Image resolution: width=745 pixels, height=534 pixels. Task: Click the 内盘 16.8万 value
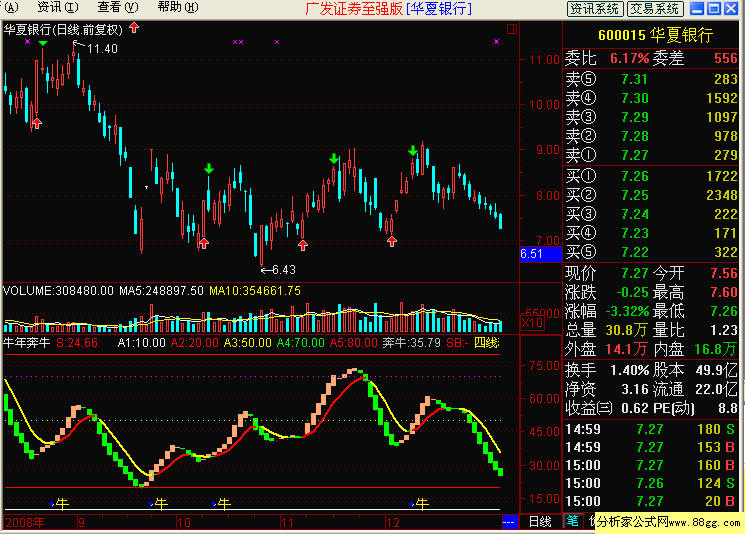tap(716, 350)
